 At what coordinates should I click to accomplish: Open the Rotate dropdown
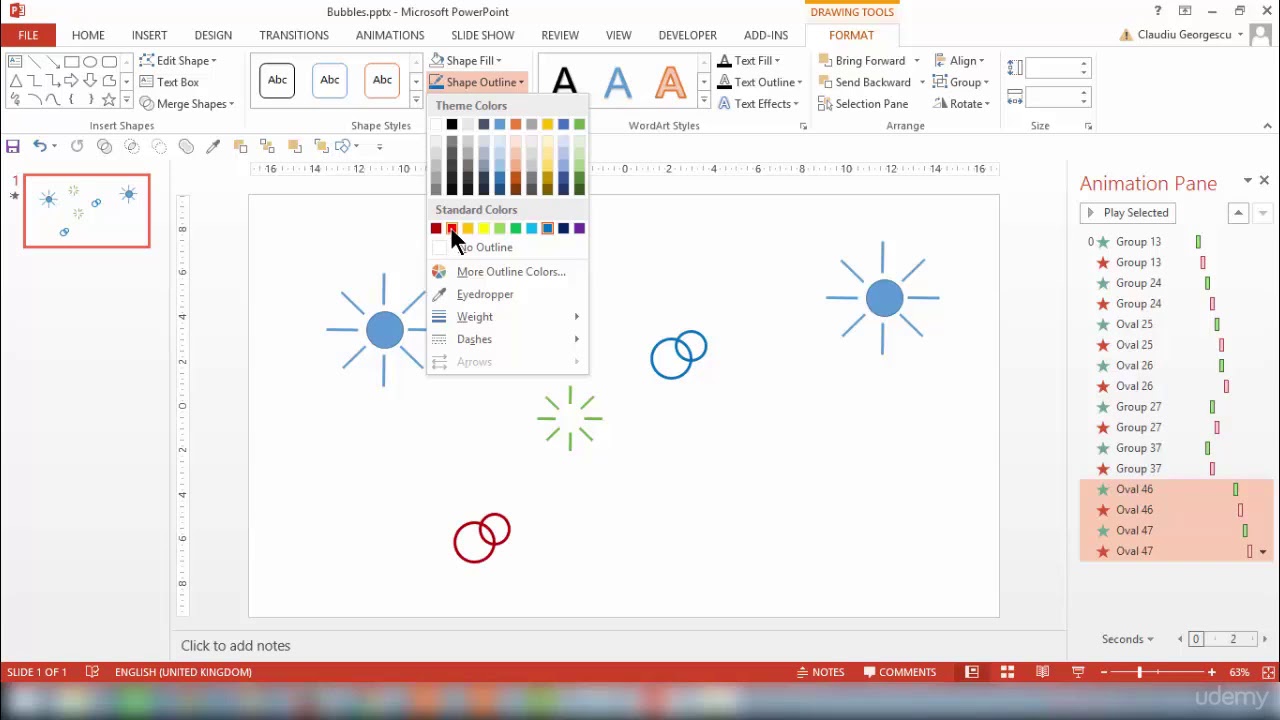point(961,104)
